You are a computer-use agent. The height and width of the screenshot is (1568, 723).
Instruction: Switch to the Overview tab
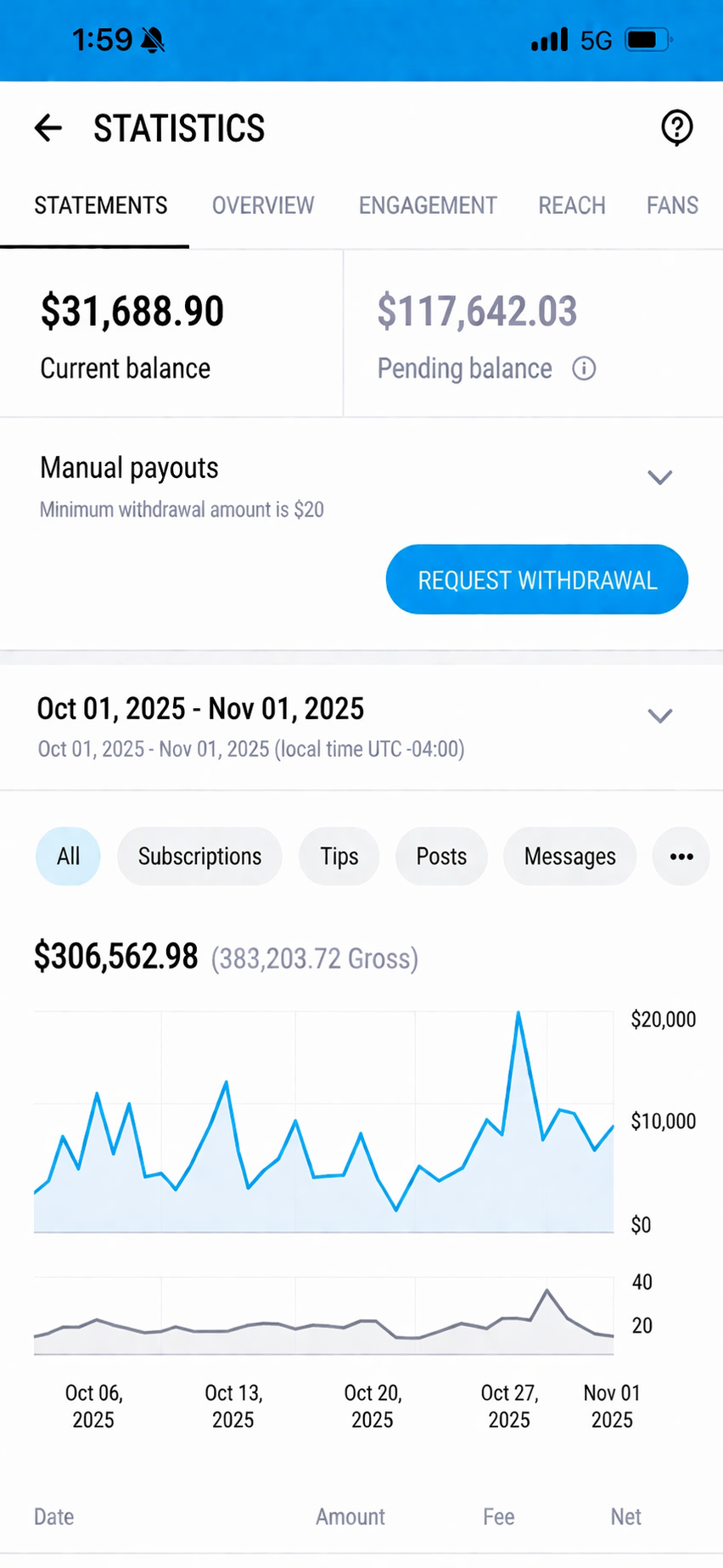(263, 205)
